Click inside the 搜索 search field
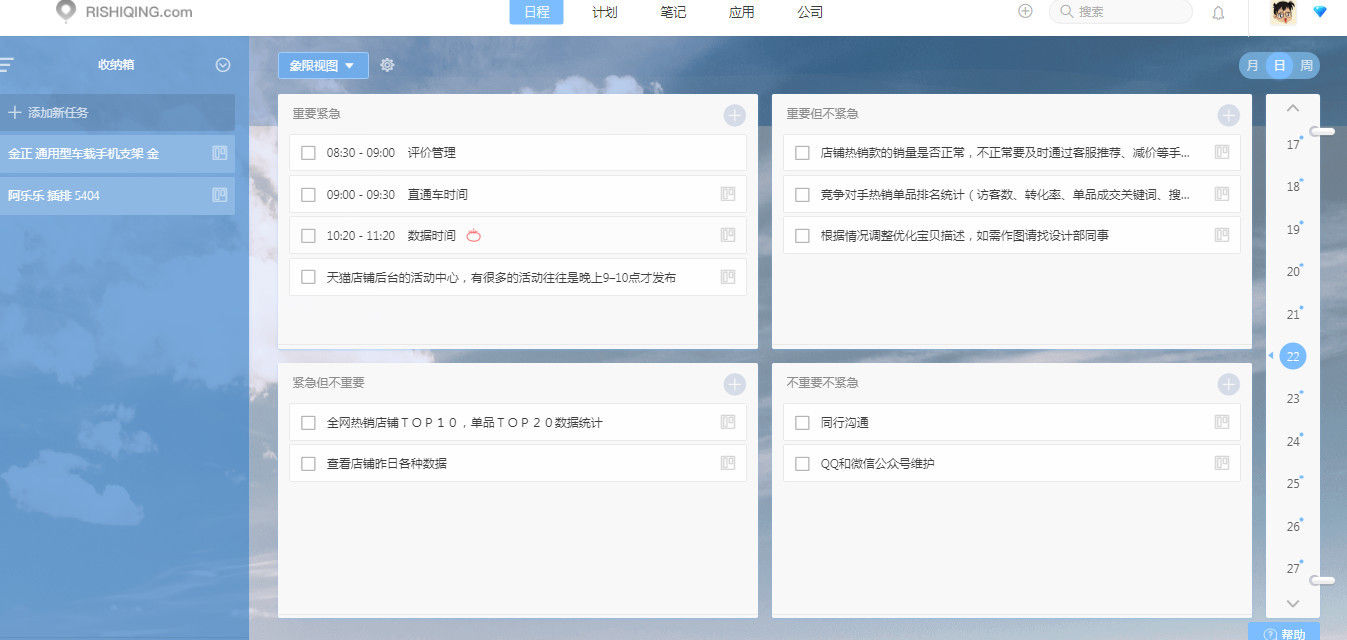 [1120, 11]
